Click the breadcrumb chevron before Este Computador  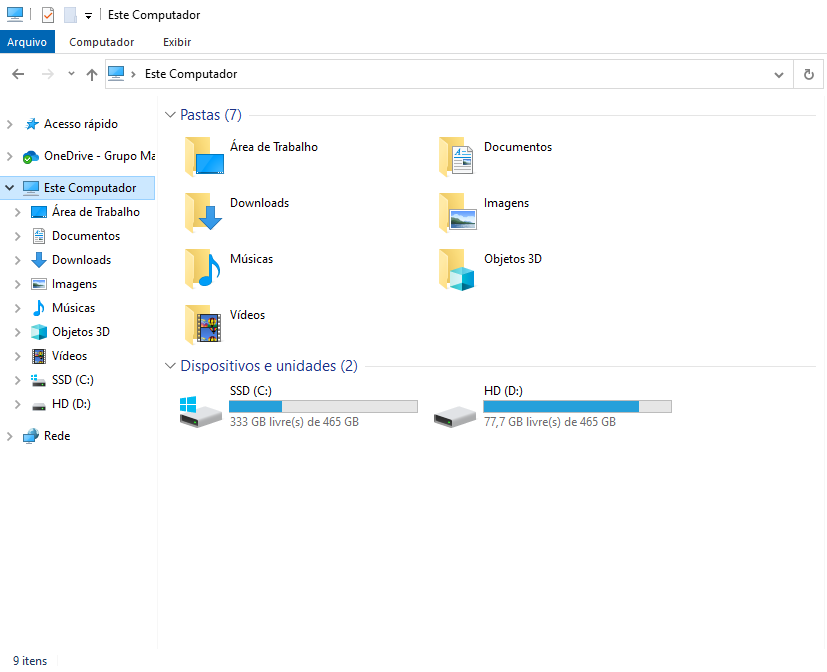coord(133,74)
